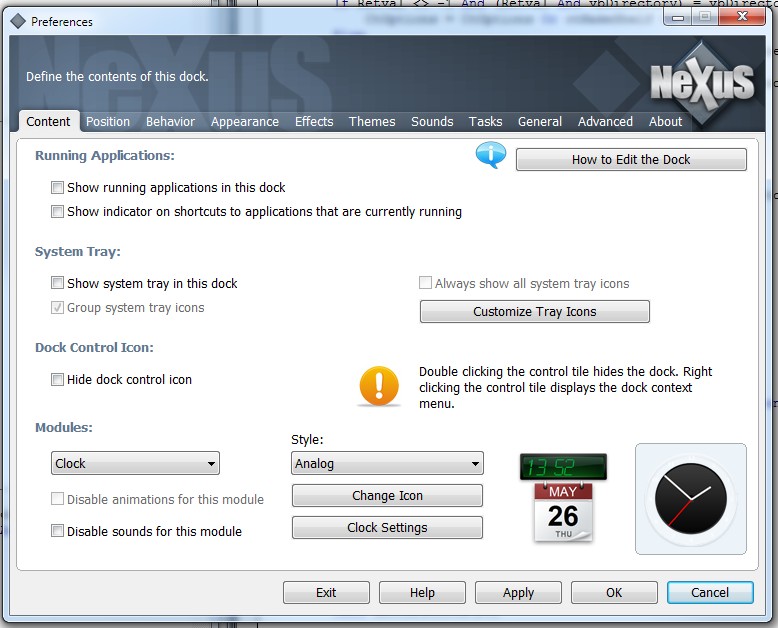Go to the Appearance tab
This screenshot has height=628, width=778.
pyautogui.click(x=245, y=122)
